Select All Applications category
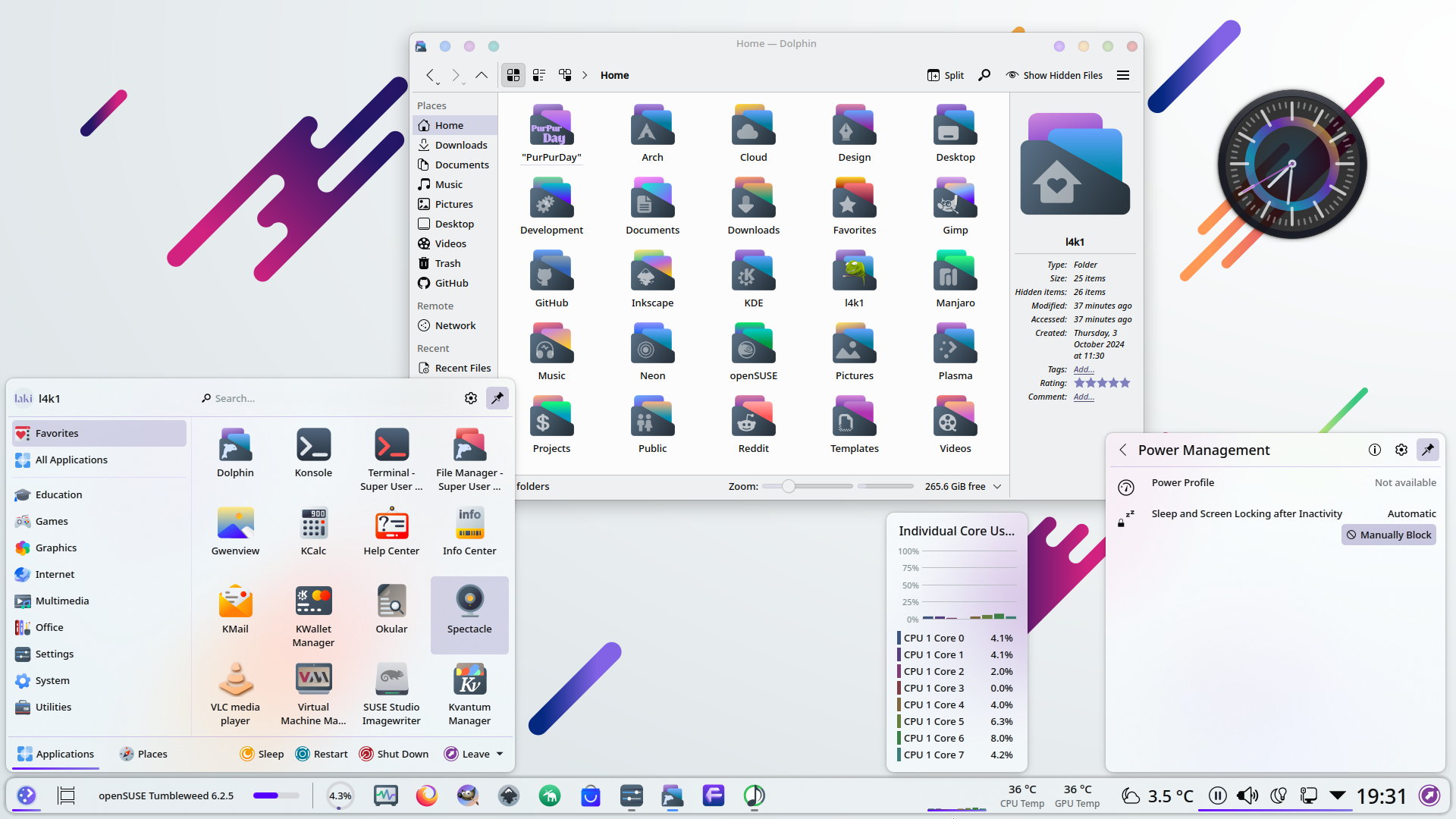1456x819 pixels. (x=99, y=460)
